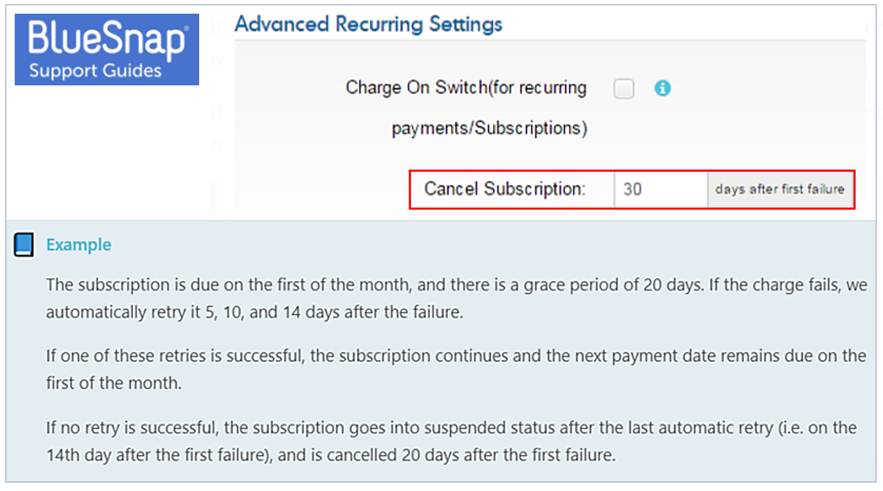This screenshot has height=491, width=883.
Task: Click the BlueSnap logo wordmark
Action: click(x=106, y=42)
